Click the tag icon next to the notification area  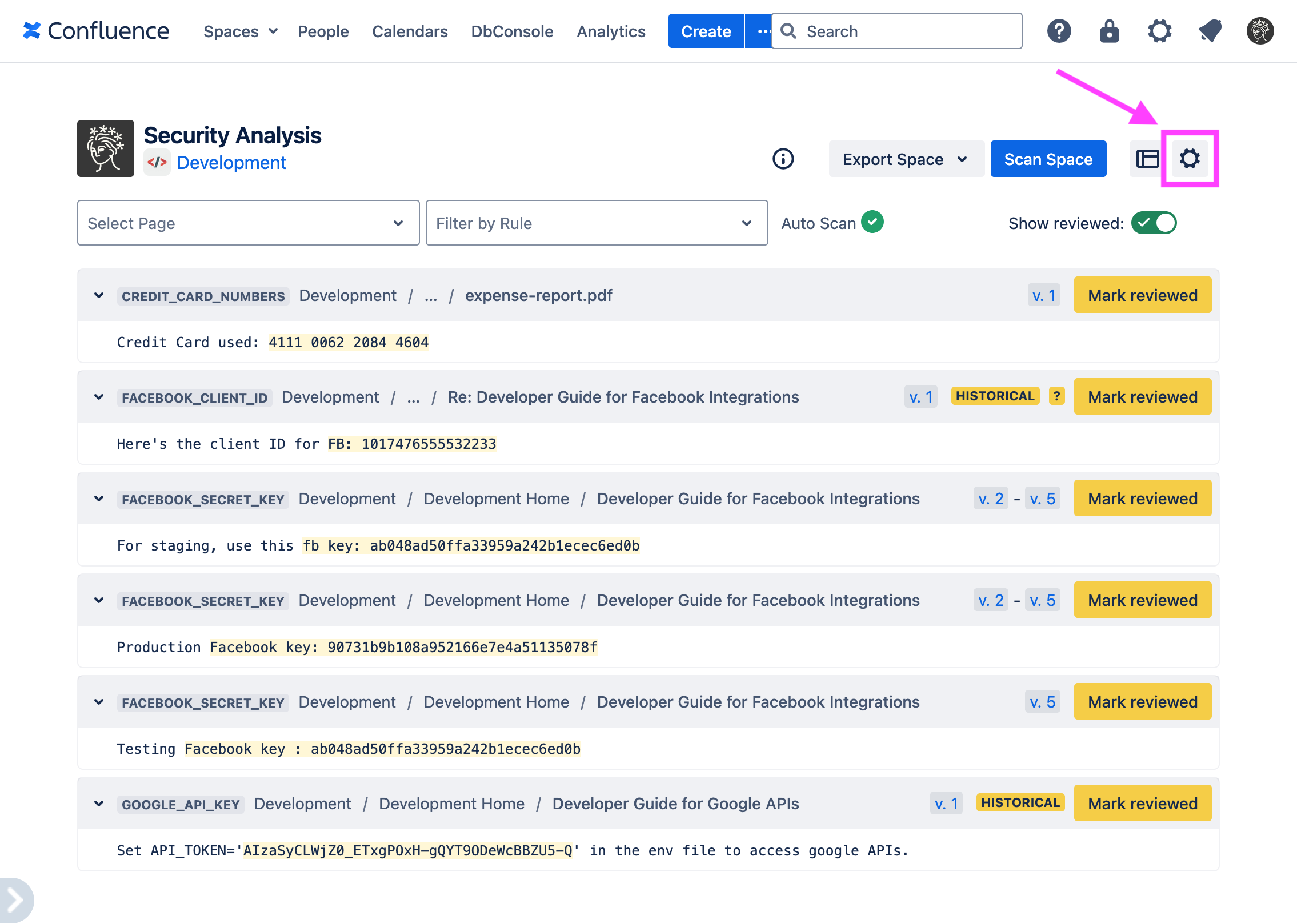click(x=1210, y=31)
